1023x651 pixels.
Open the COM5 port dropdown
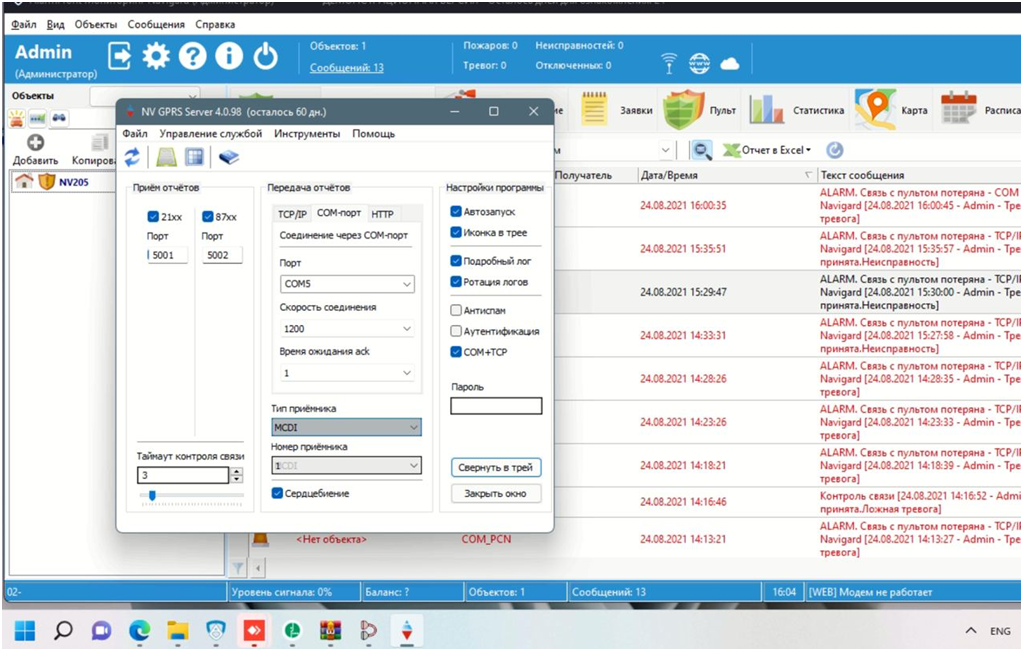(x=347, y=284)
